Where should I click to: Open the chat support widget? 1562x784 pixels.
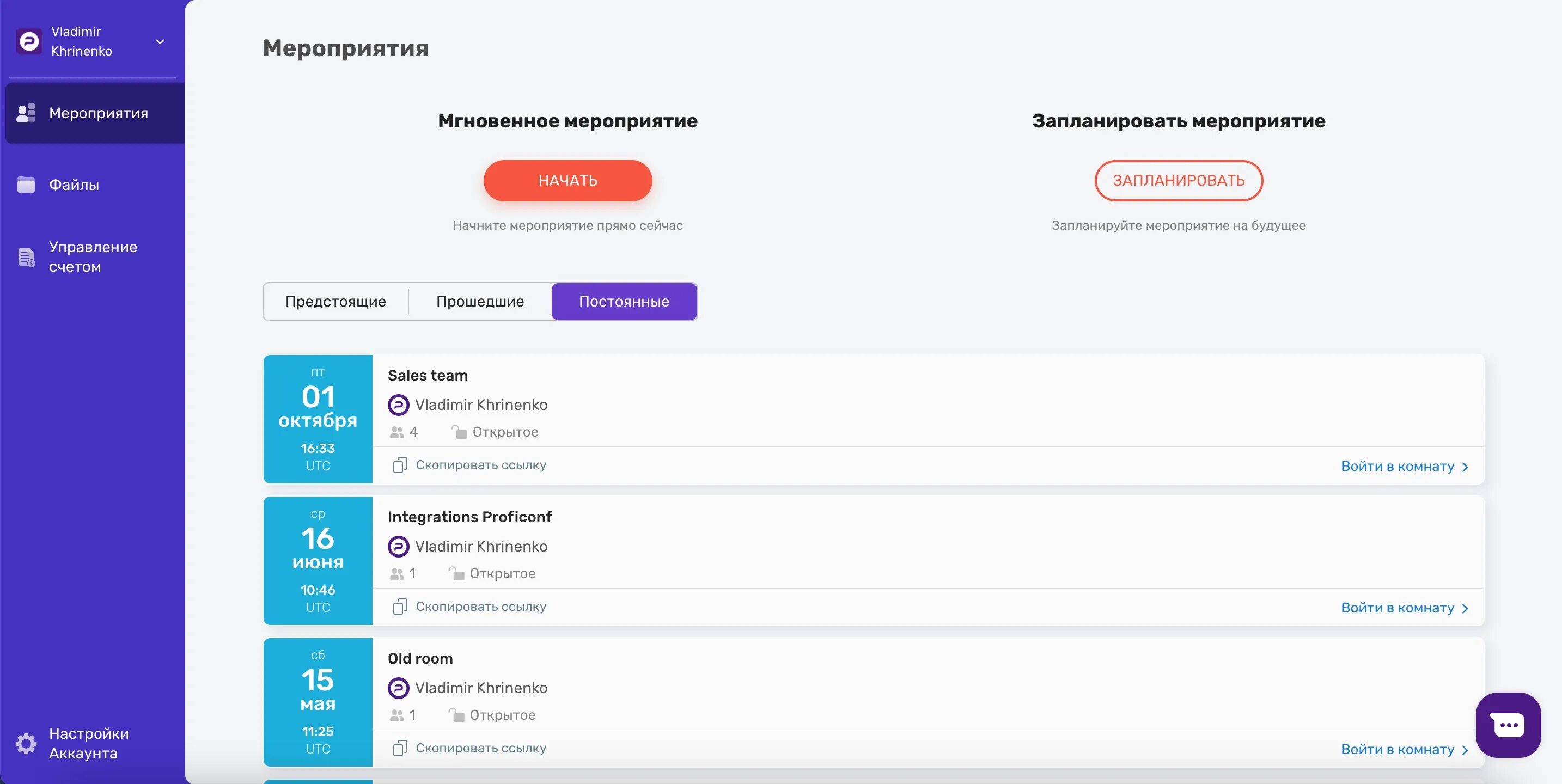pyautogui.click(x=1508, y=725)
